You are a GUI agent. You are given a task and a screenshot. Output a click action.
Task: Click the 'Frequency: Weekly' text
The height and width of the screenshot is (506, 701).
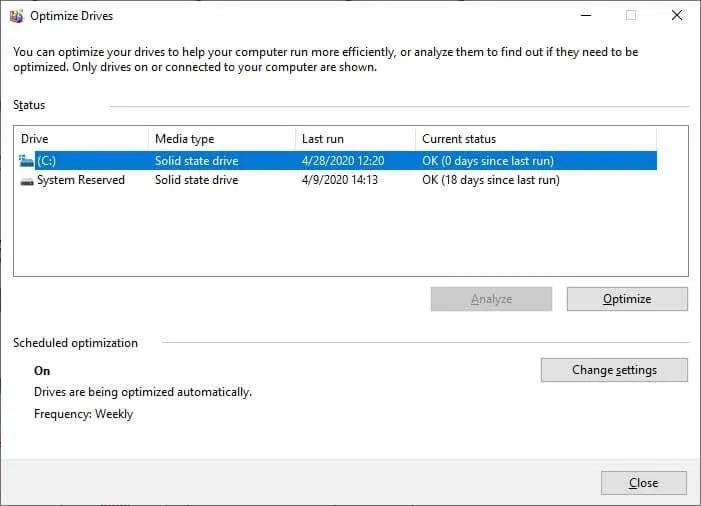tap(83, 414)
